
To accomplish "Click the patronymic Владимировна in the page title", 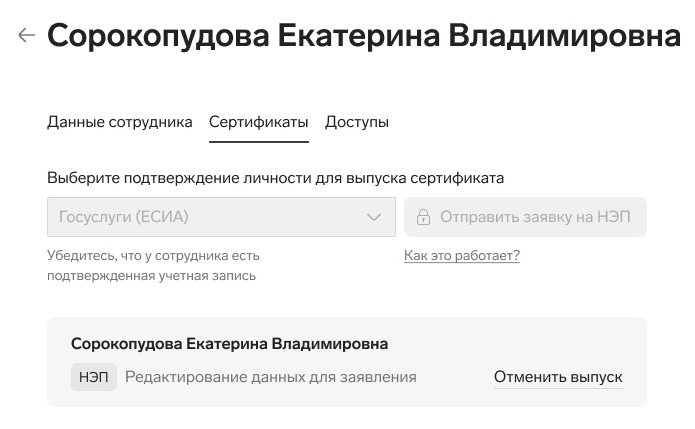I will [565, 35].
